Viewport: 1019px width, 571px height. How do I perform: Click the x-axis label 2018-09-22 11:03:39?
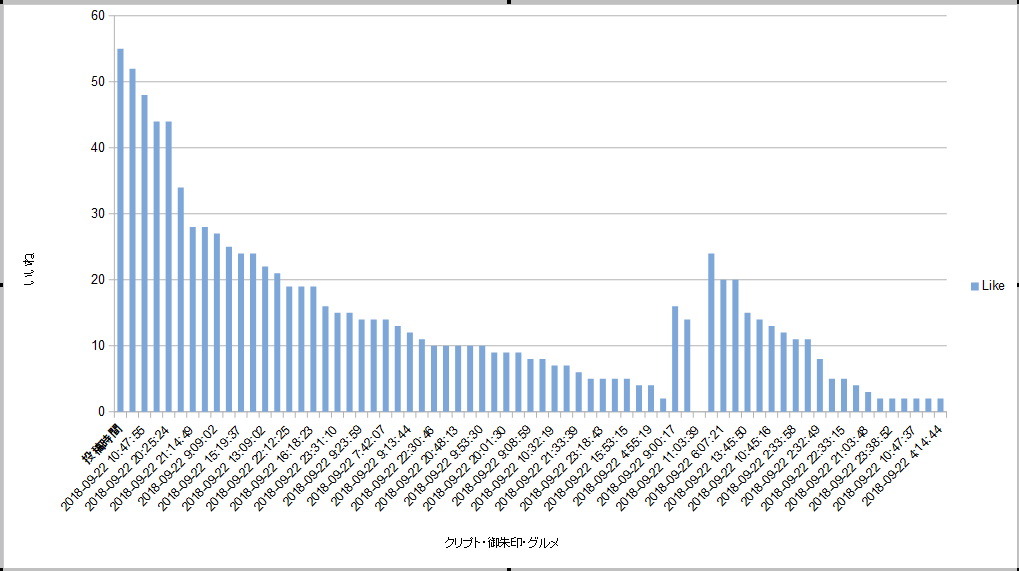click(x=660, y=466)
